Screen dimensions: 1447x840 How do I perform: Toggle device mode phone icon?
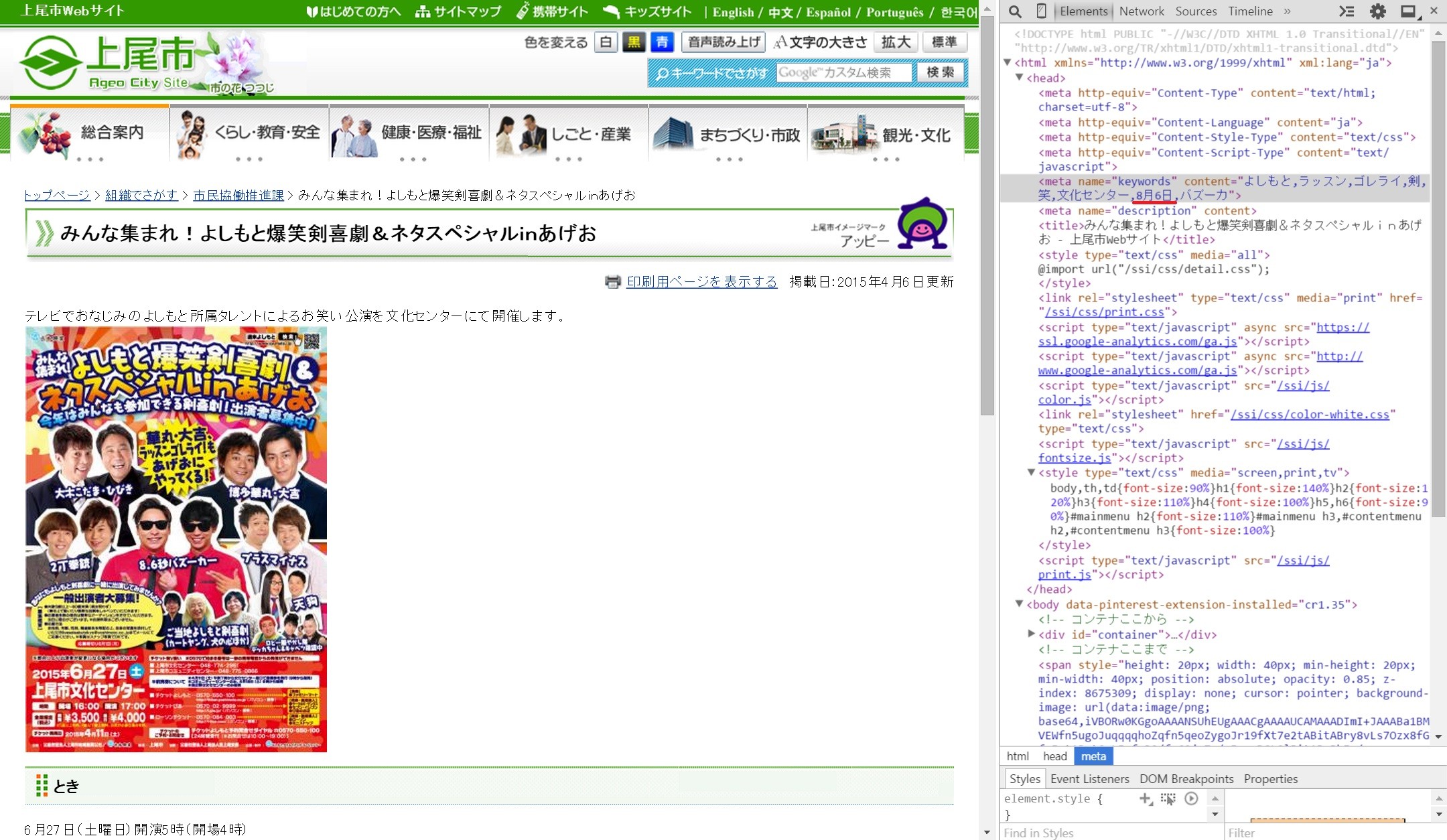click(1041, 11)
